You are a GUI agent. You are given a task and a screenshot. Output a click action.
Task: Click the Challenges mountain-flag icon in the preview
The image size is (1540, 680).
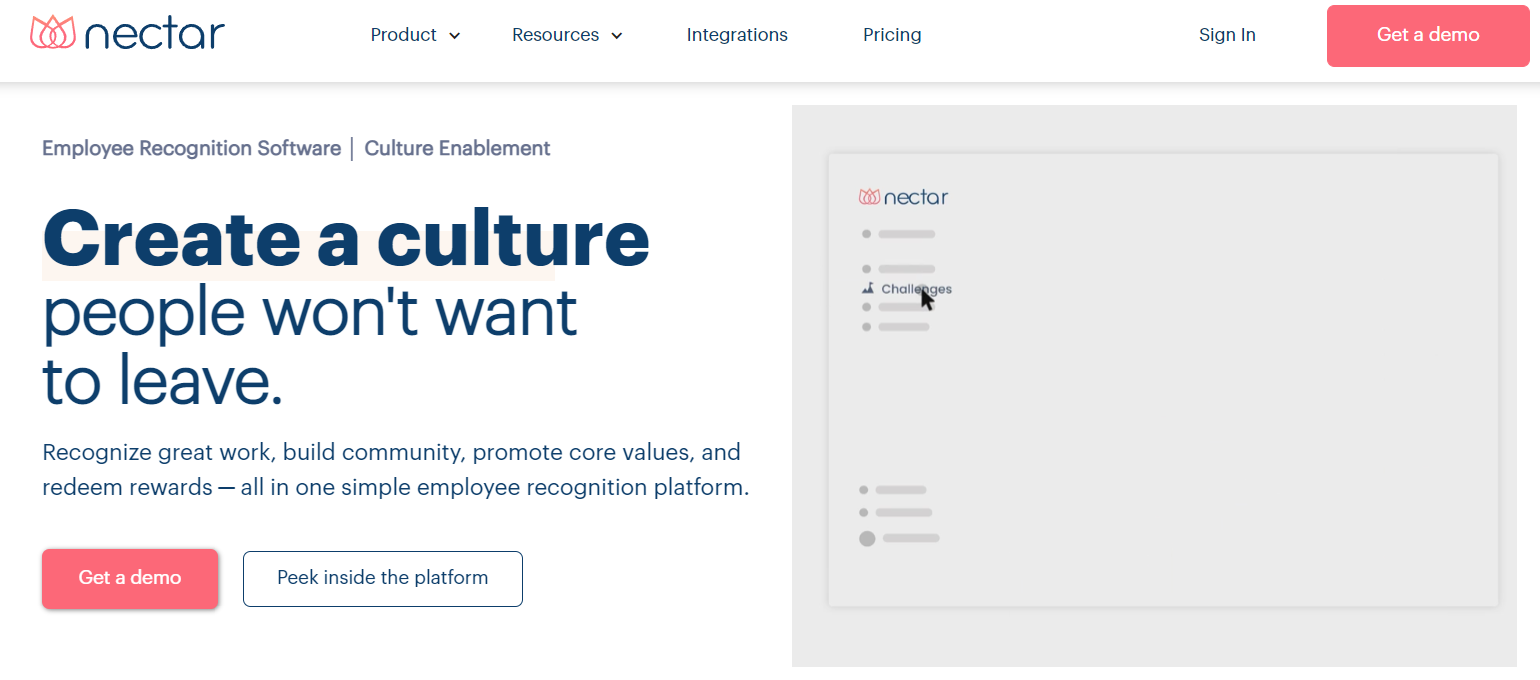(868, 289)
